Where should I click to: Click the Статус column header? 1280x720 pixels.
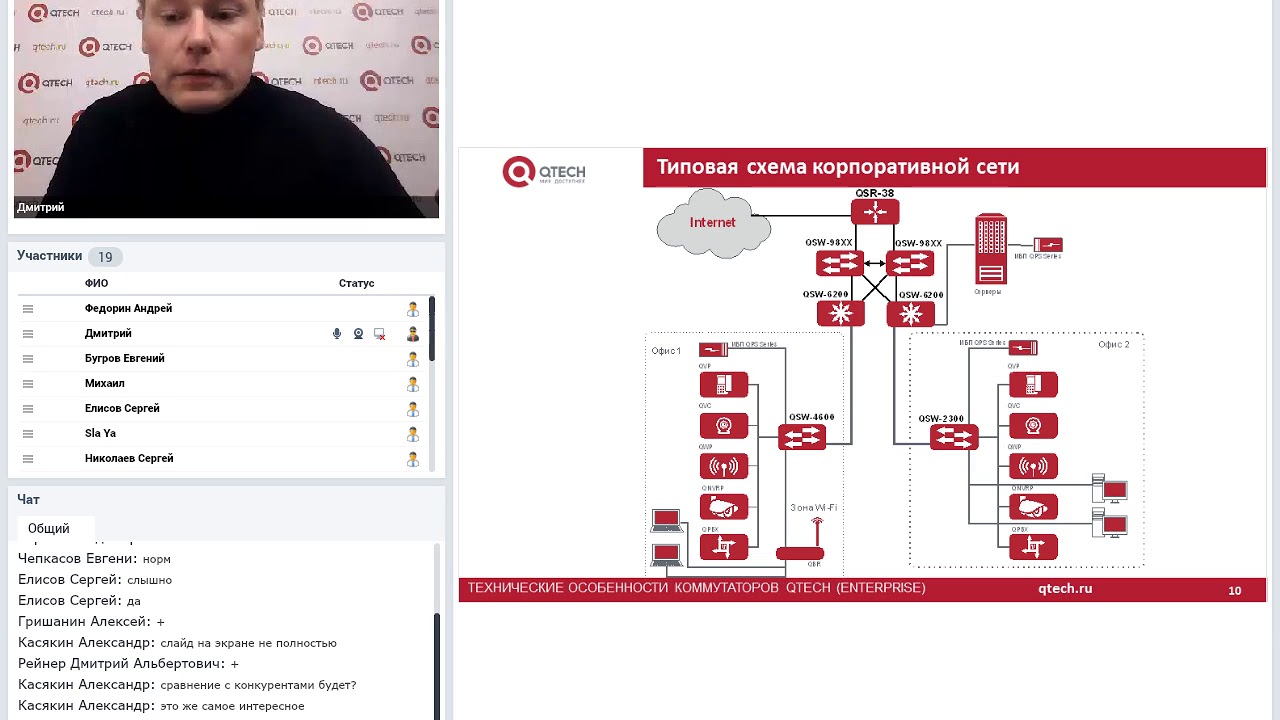[x=356, y=283]
